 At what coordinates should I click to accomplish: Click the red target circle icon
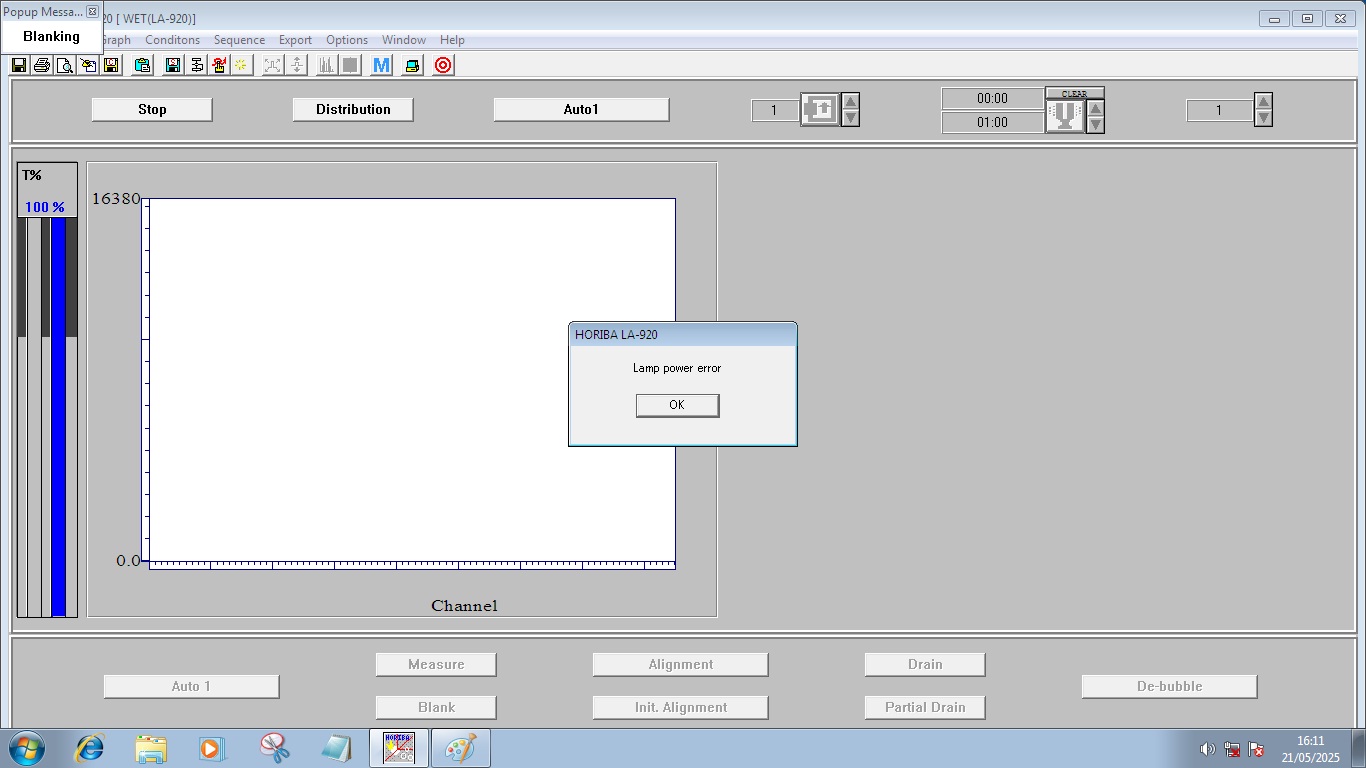pyautogui.click(x=443, y=65)
